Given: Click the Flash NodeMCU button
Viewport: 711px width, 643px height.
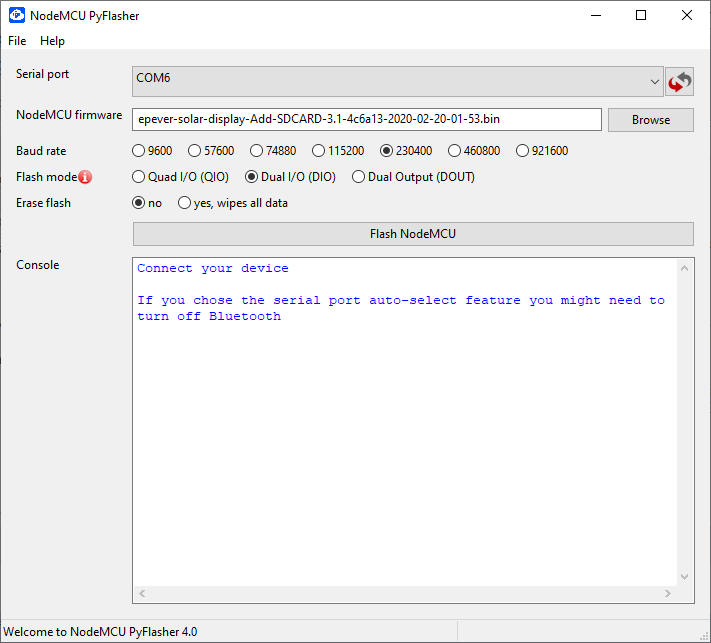Looking at the screenshot, I should click(412, 234).
